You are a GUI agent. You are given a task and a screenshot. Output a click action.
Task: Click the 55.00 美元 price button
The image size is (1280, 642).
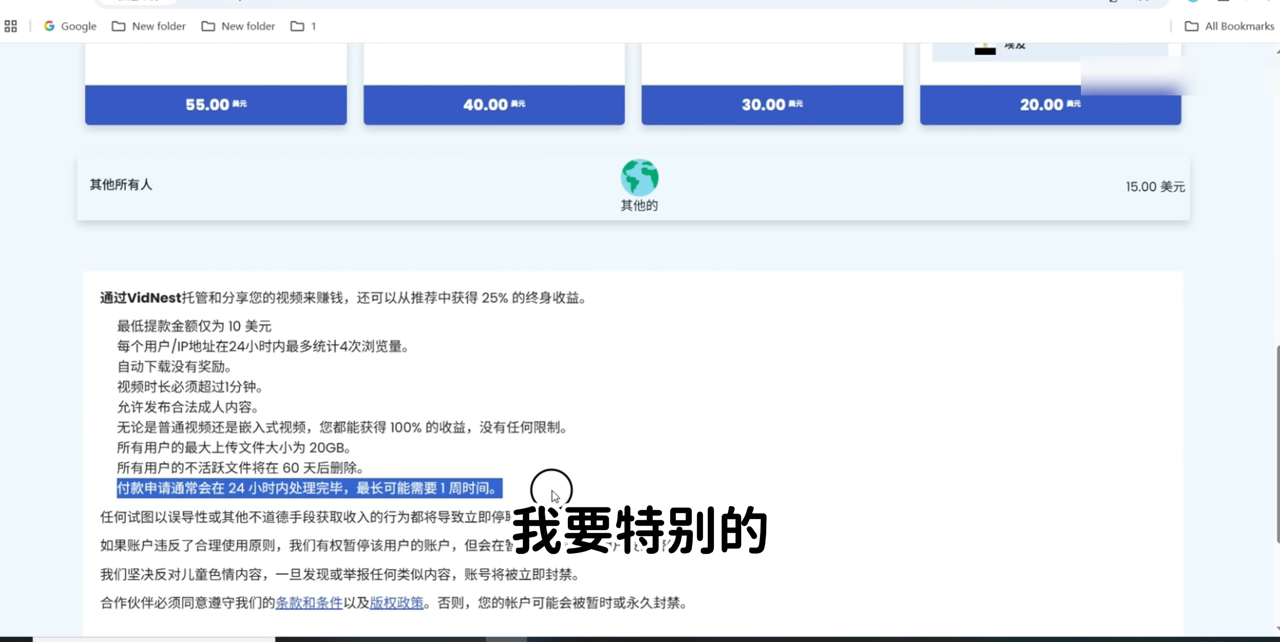click(x=216, y=104)
